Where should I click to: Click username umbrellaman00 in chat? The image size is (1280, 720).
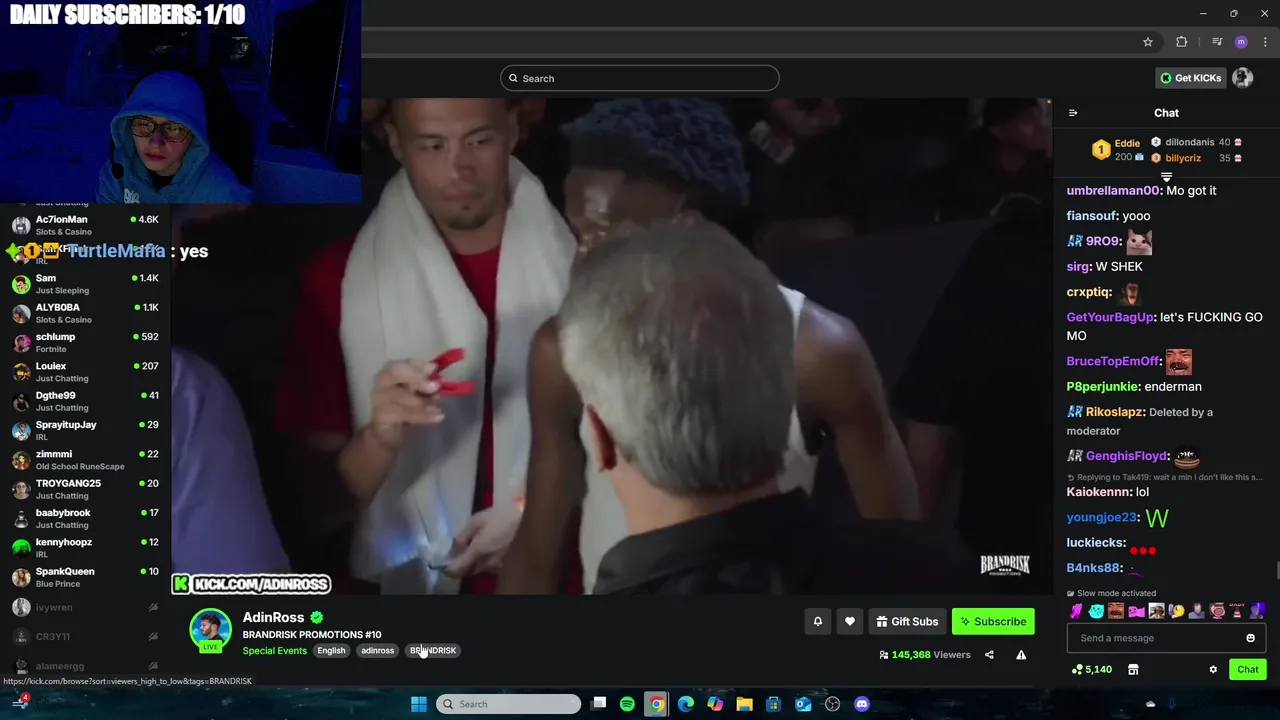(x=1113, y=190)
